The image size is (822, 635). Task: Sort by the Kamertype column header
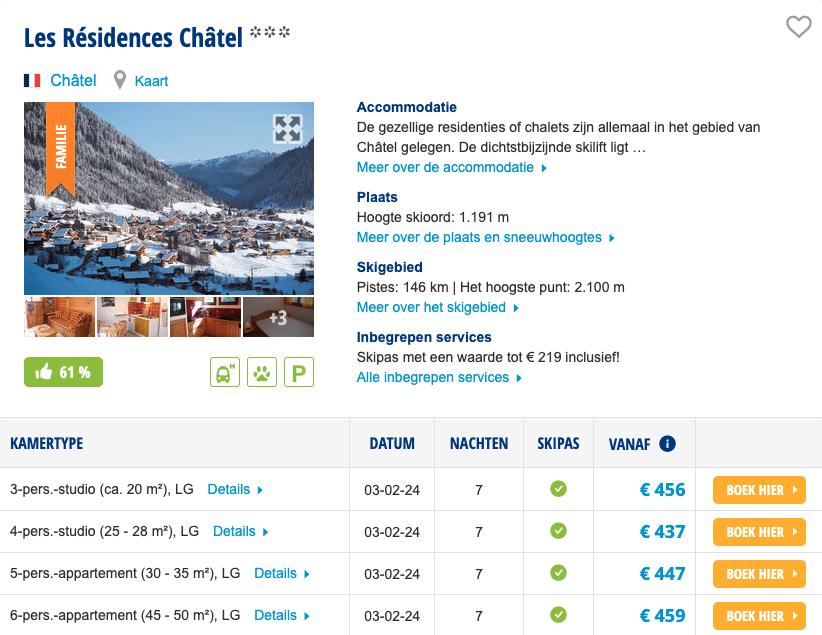click(47, 443)
